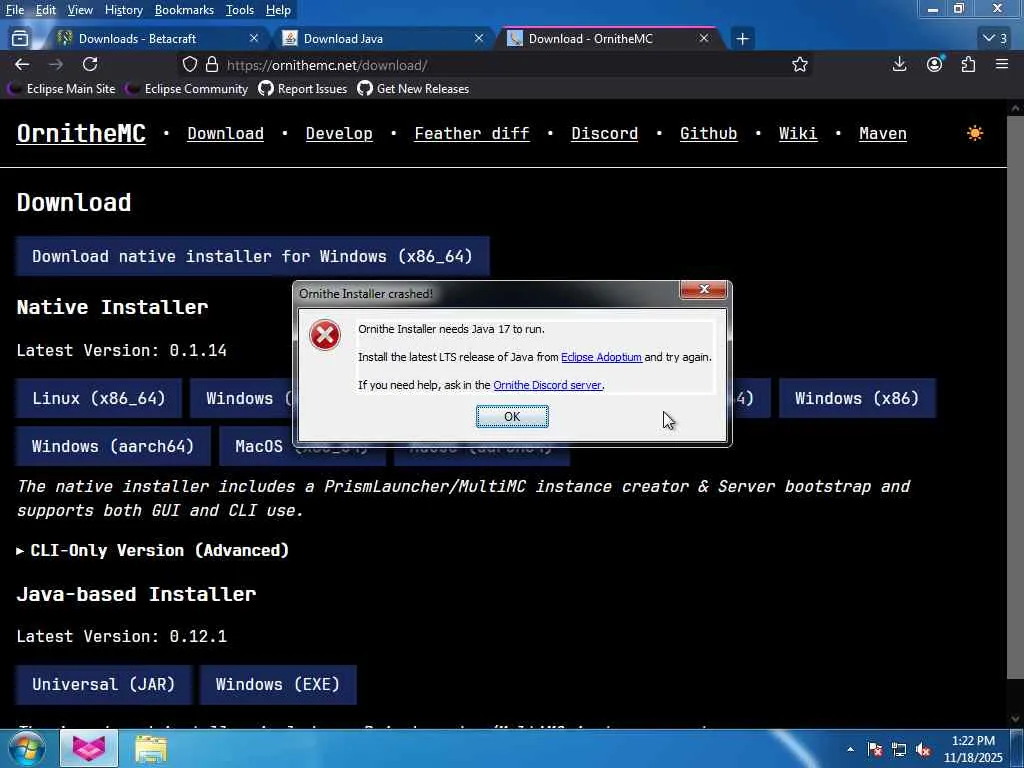Close the Download Java tab
The image size is (1024, 768).
tap(479, 39)
